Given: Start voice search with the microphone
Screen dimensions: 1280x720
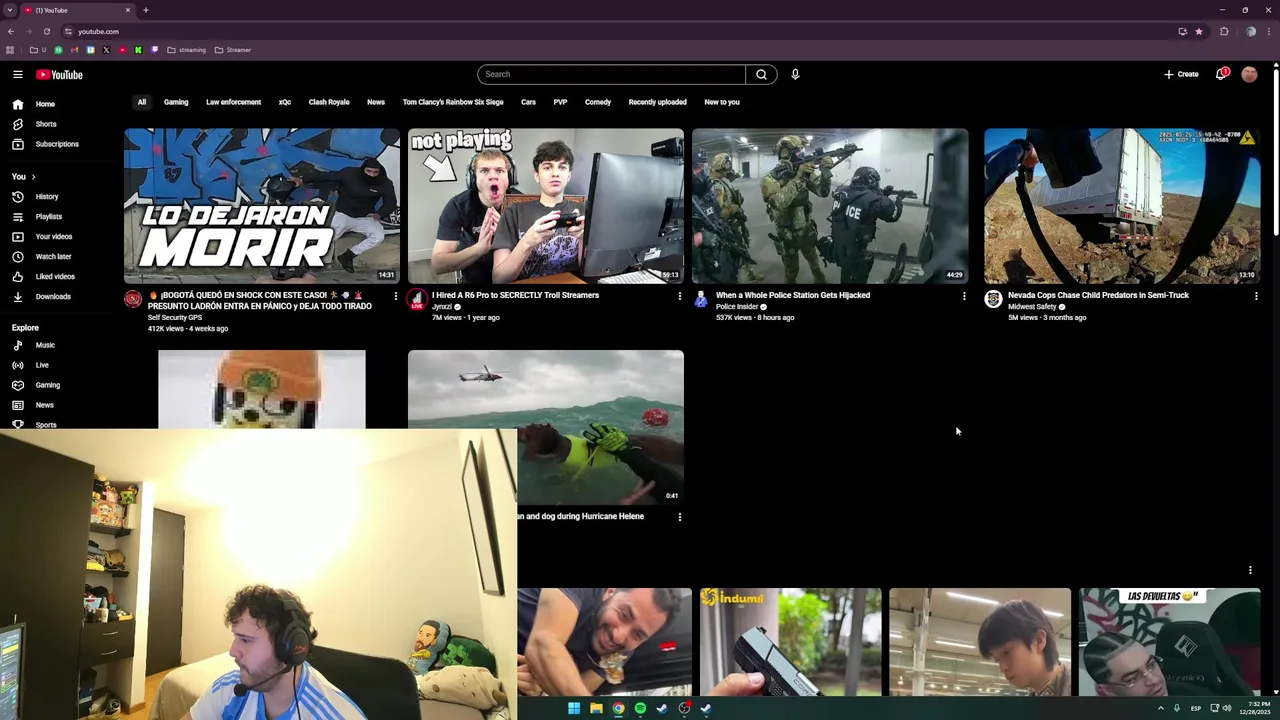Looking at the screenshot, I should point(795,74).
